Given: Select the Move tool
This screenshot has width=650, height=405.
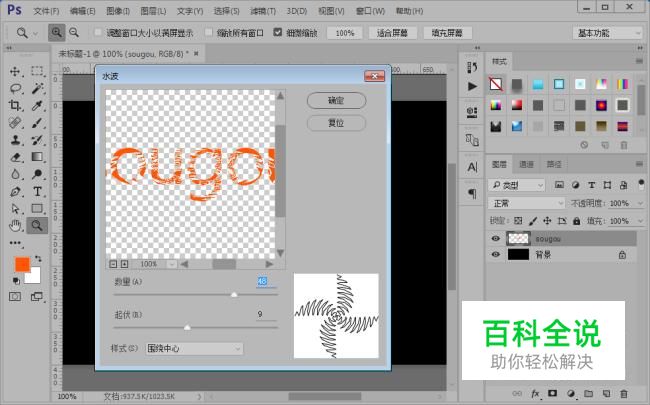Looking at the screenshot, I should point(15,71).
